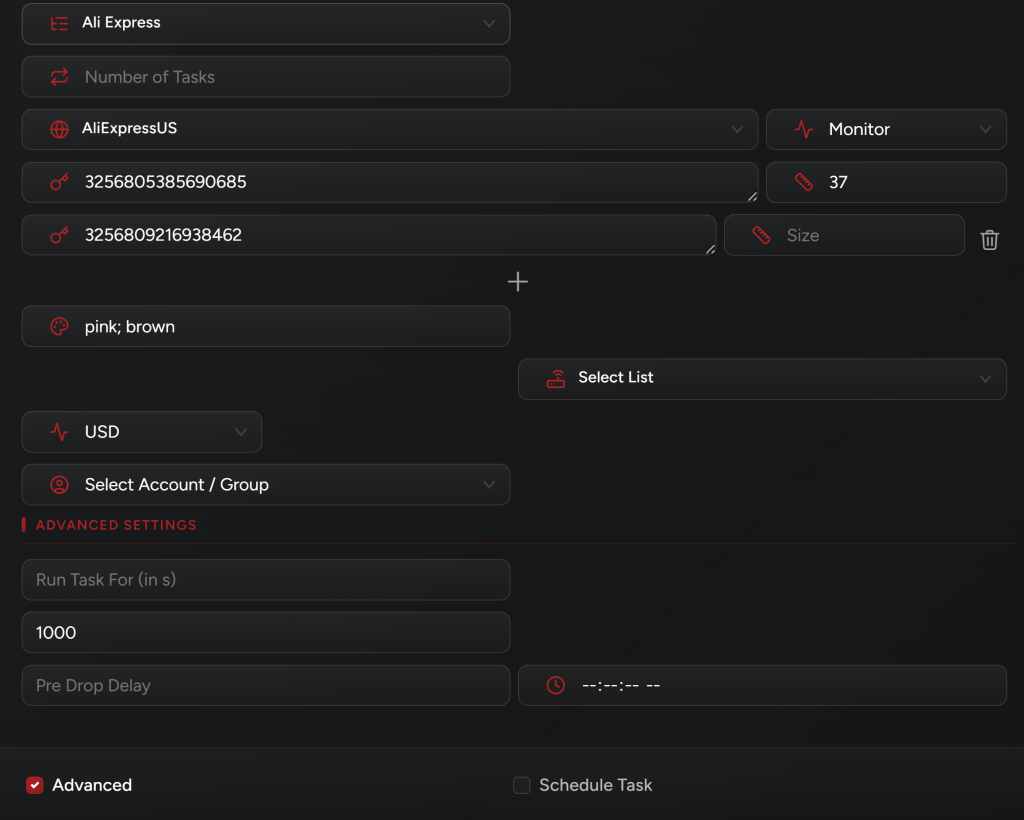Click the ruler icon next to size 37
This screenshot has width=1024, height=820.
[803, 183]
